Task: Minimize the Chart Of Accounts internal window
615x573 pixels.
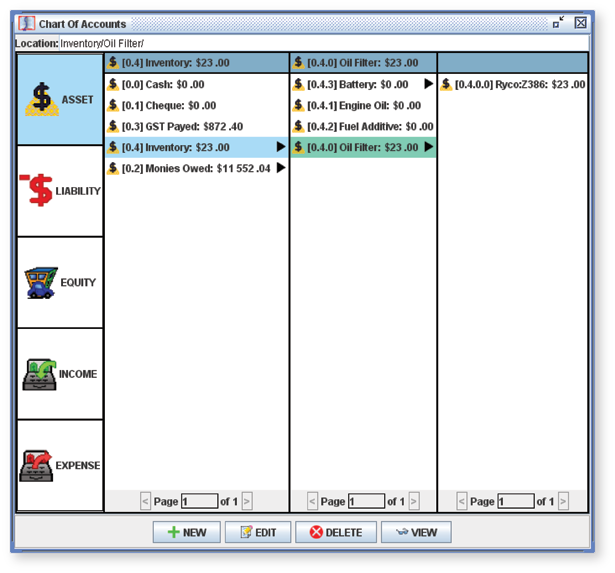Action: [558, 22]
